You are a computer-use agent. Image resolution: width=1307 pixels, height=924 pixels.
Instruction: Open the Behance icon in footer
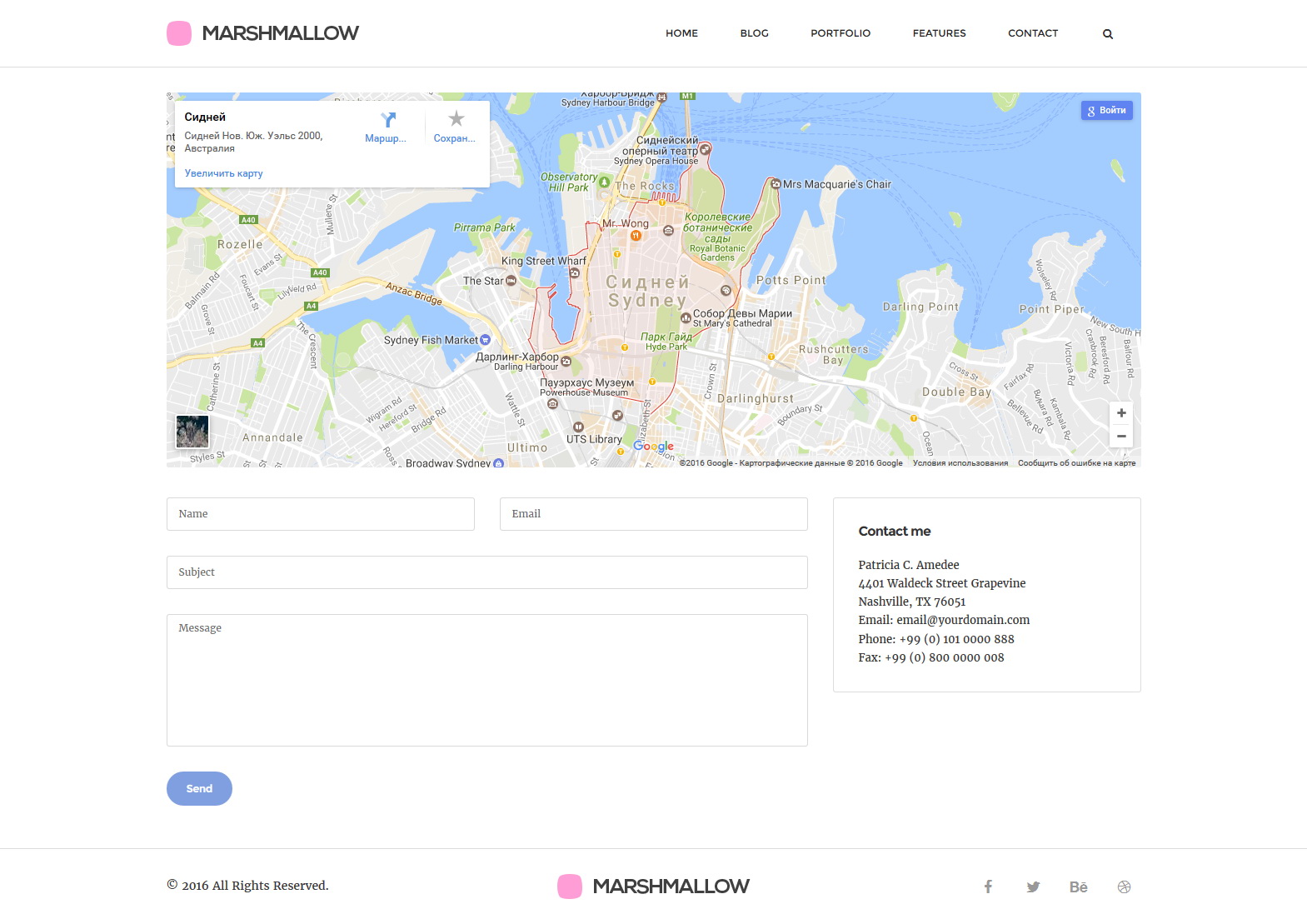(x=1079, y=887)
